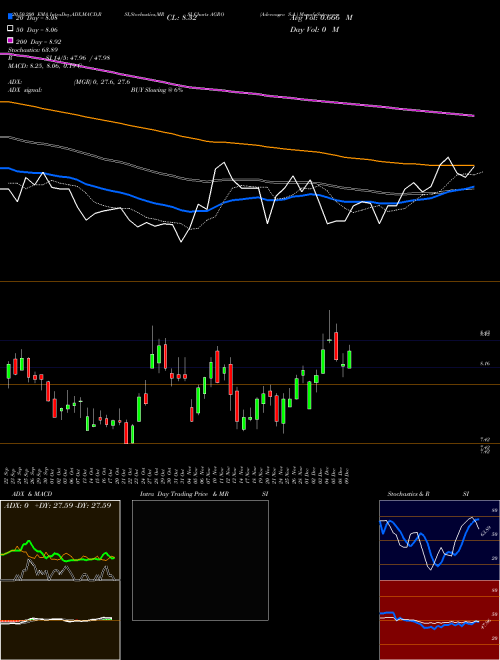Click the 8.16 price axis label
The width and height of the screenshot is (500, 660).
coord(484,363)
